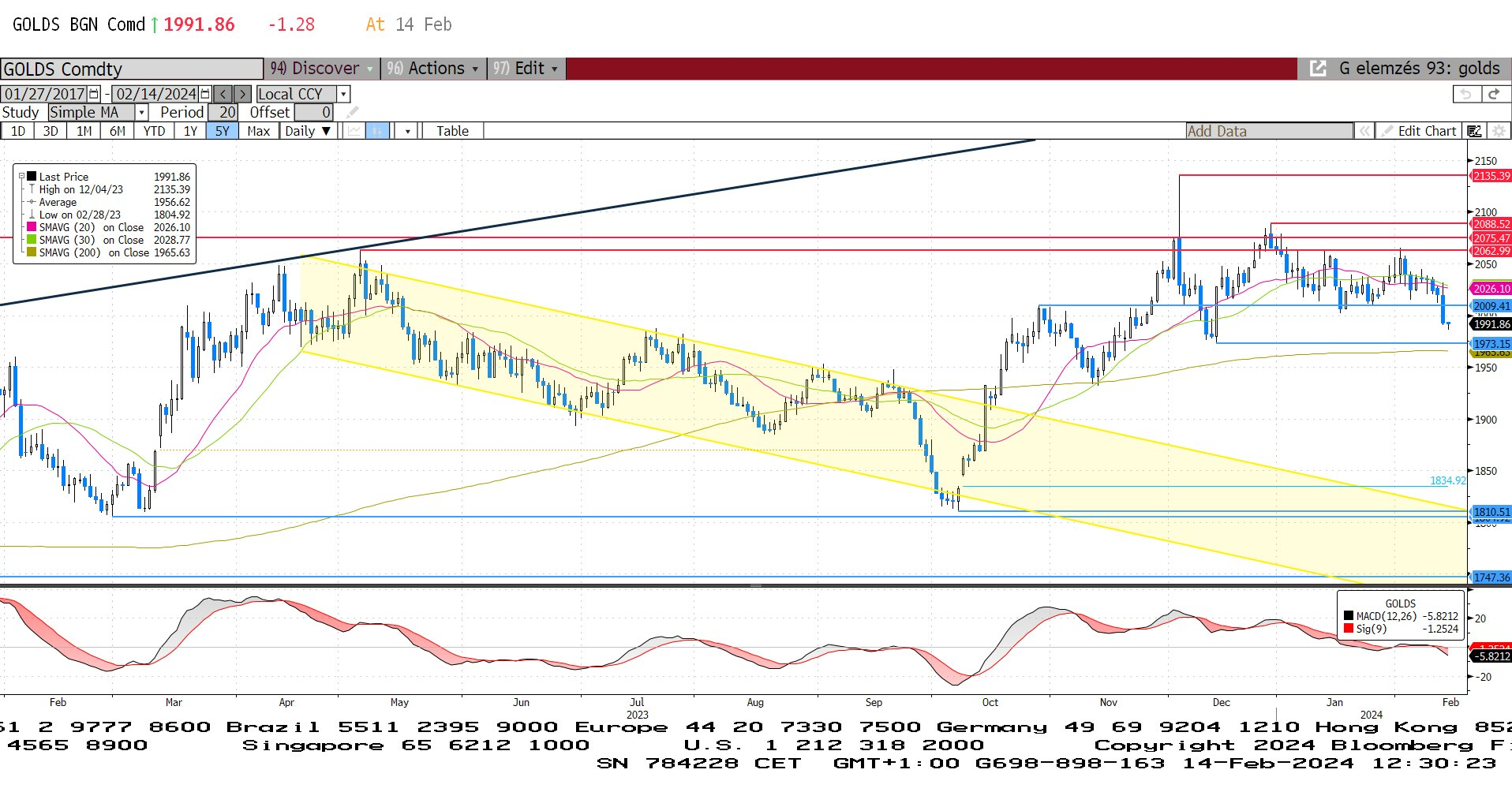Click pencil icon beside Edit Chart
The width and height of the screenshot is (1512, 807).
point(1387,131)
